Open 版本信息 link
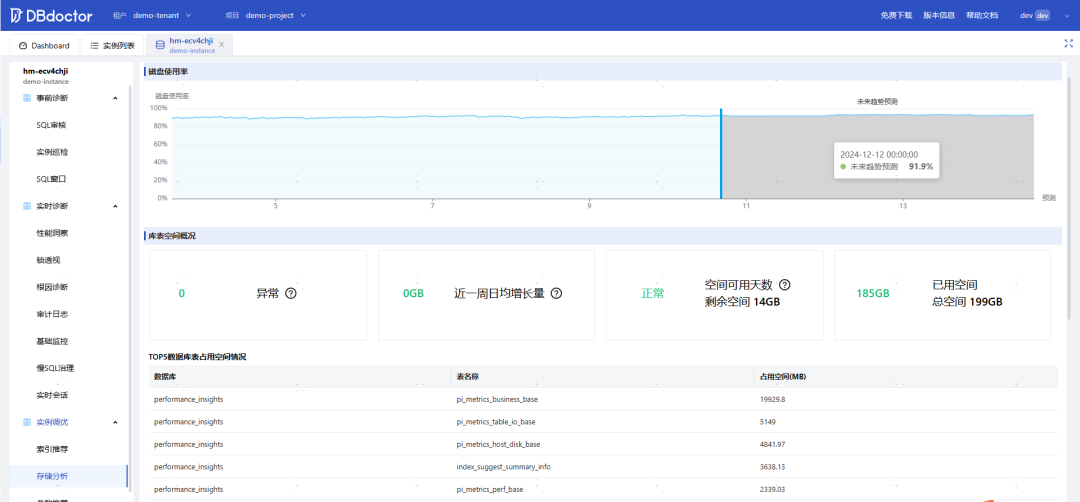 click(939, 15)
